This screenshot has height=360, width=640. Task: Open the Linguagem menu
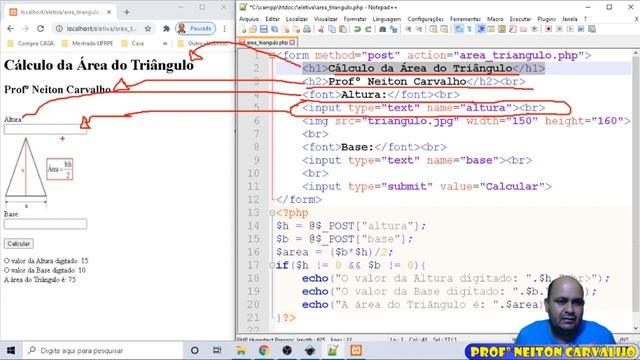387,19
